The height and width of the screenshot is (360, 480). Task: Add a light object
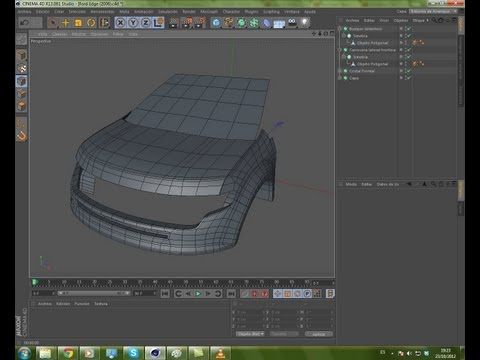305,23
